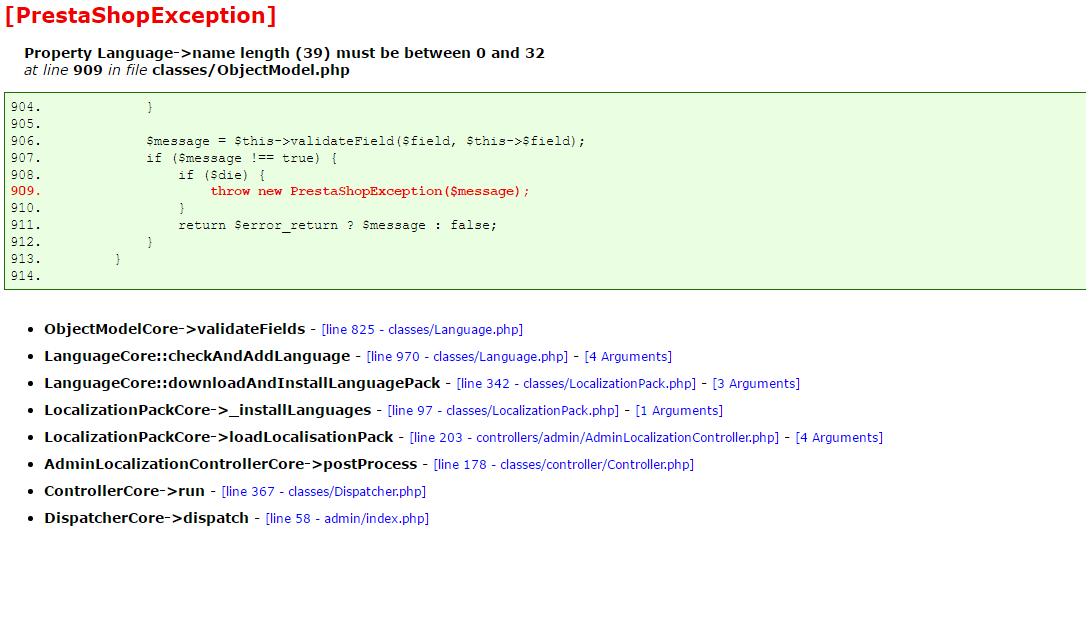Click 'LanguageCore::checkAndAddLanguage' trace entry
The width and height of the screenshot is (1086, 634).
[197, 357]
